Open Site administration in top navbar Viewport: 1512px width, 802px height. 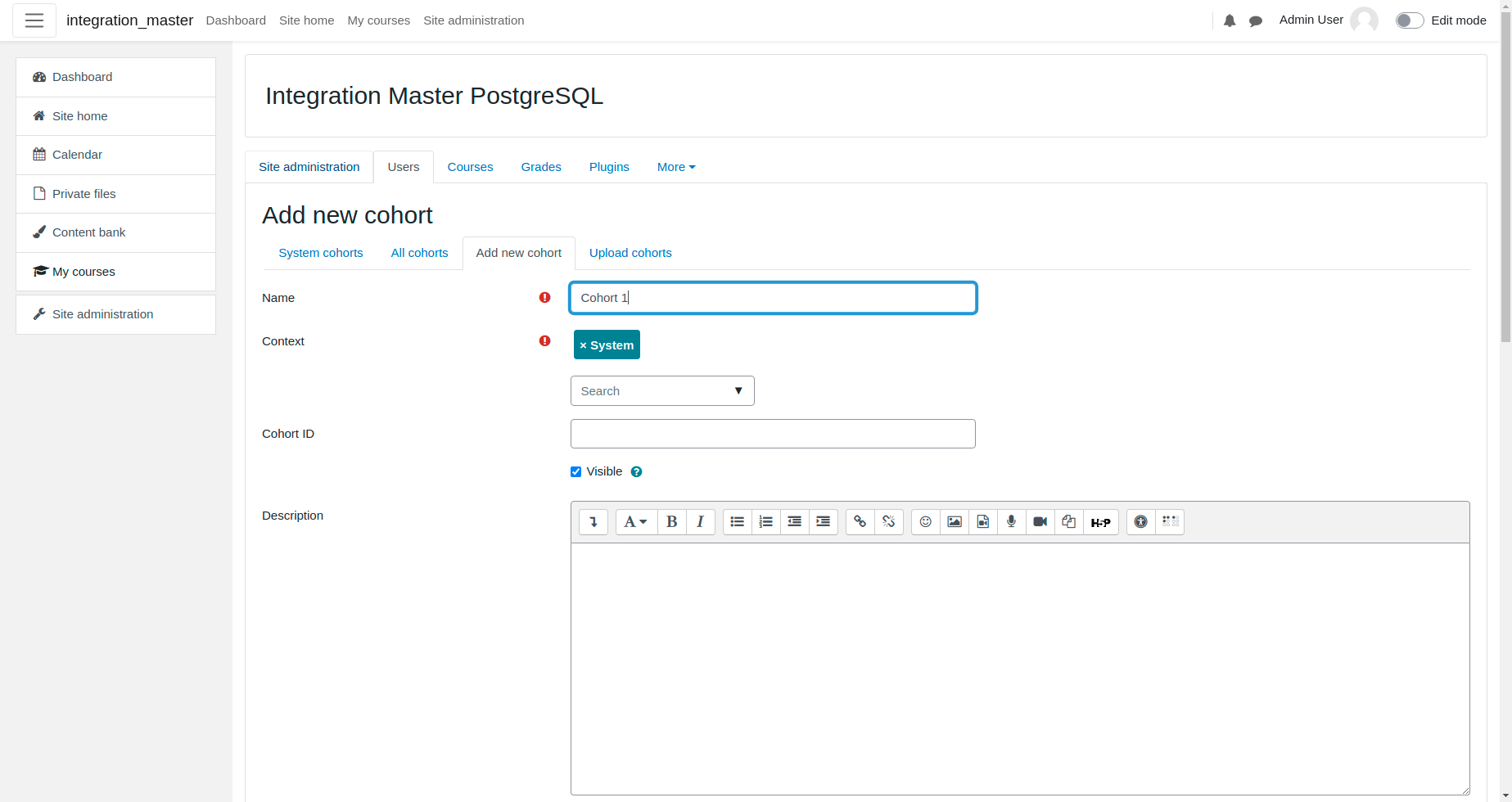click(x=473, y=20)
